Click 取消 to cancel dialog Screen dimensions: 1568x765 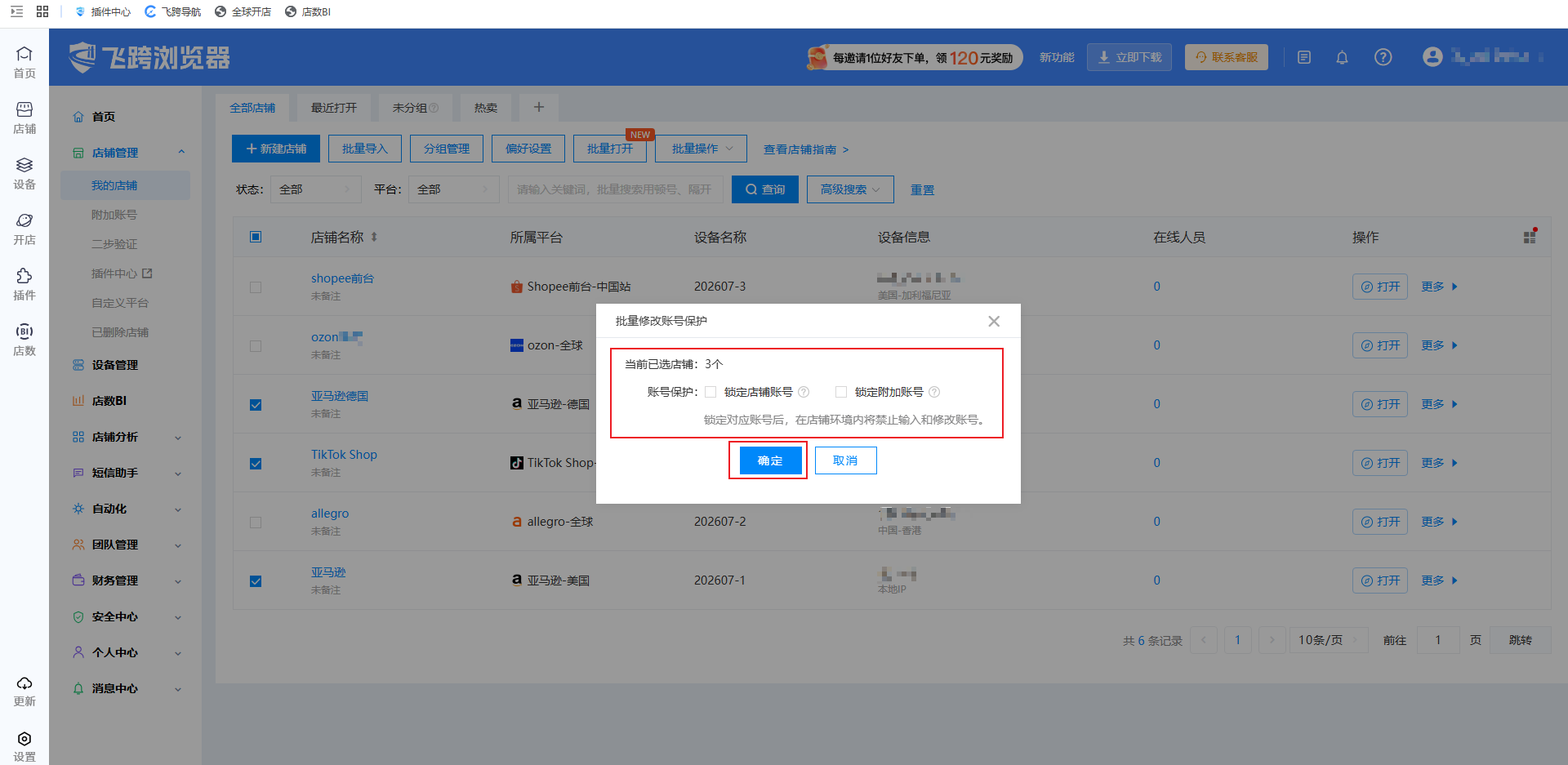click(x=845, y=460)
